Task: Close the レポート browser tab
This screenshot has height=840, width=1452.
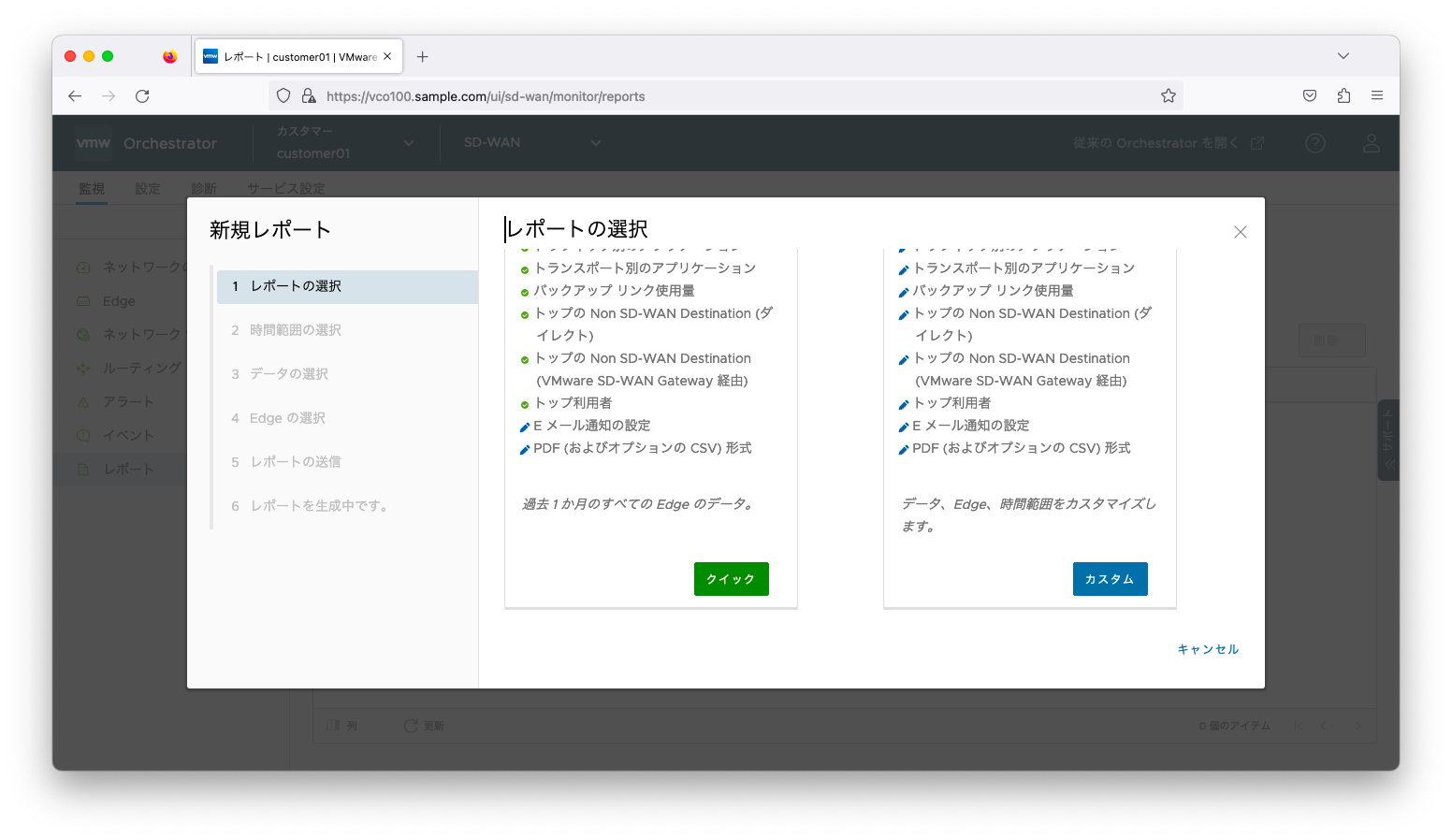Action: click(x=387, y=56)
